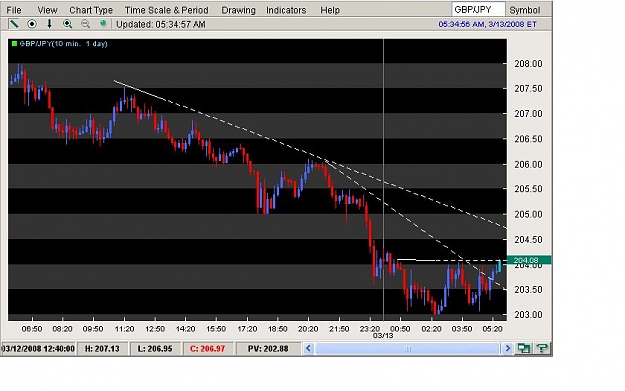This screenshot has width=625, height=391.
Task: Click the 21:50 time axis label
Action: [x=339, y=329]
